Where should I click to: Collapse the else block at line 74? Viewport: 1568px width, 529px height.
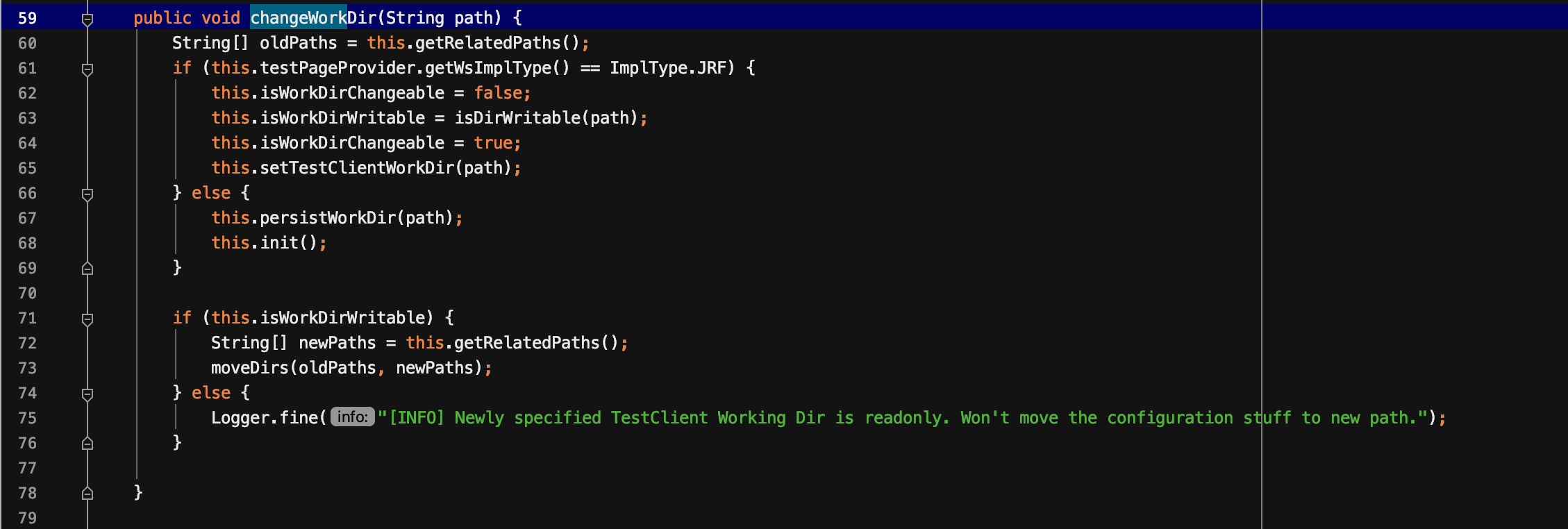point(87,394)
